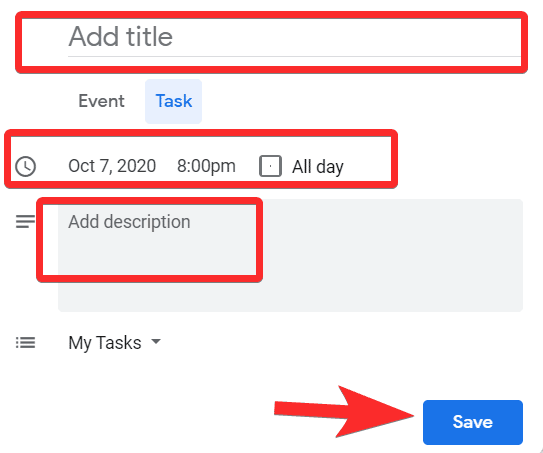The image size is (543, 453).
Task: Save the task with the Save button
Action: pos(473,422)
